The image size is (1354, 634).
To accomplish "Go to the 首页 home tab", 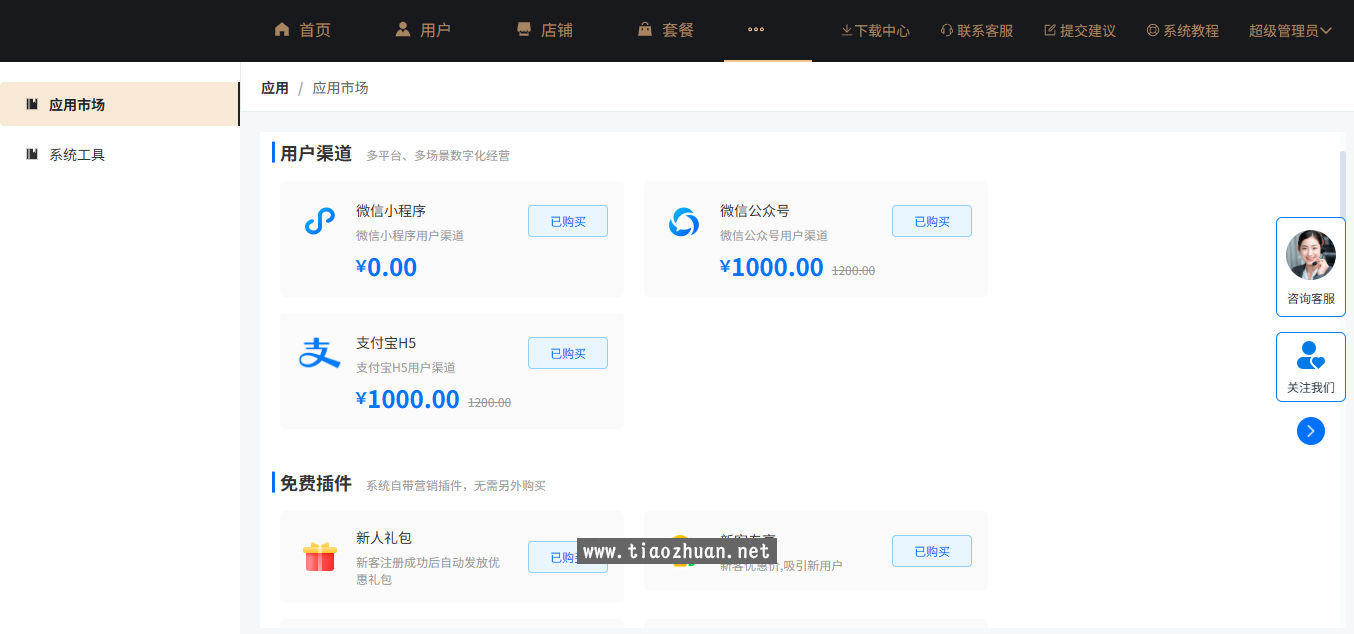I will coord(302,30).
